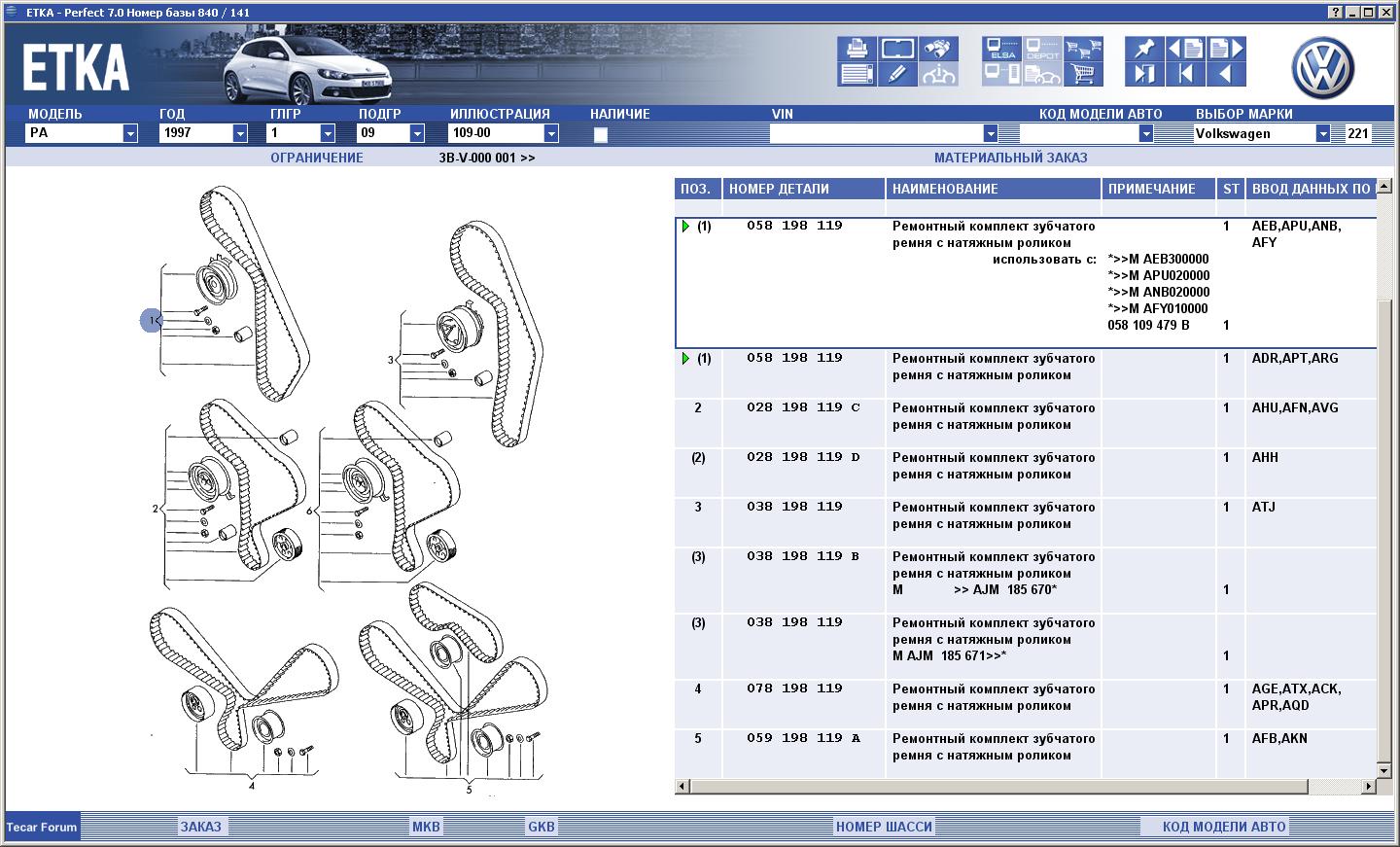Click the ПРИМЕЧАНИЕ column header
The image size is (1400, 847).
pyautogui.click(x=1159, y=189)
